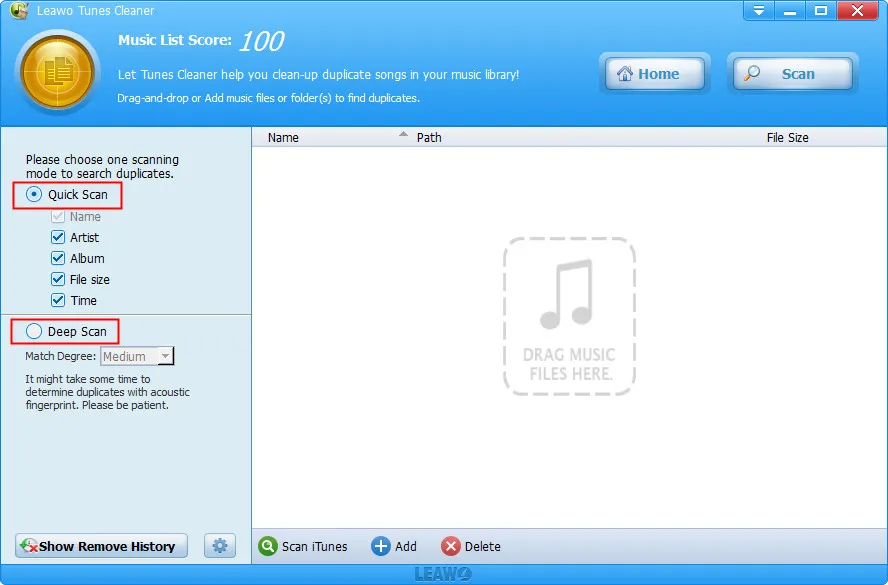The width and height of the screenshot is (888, 585).
Task: Click the acoustic fingerprint patience note
Action: click(107, 392)
